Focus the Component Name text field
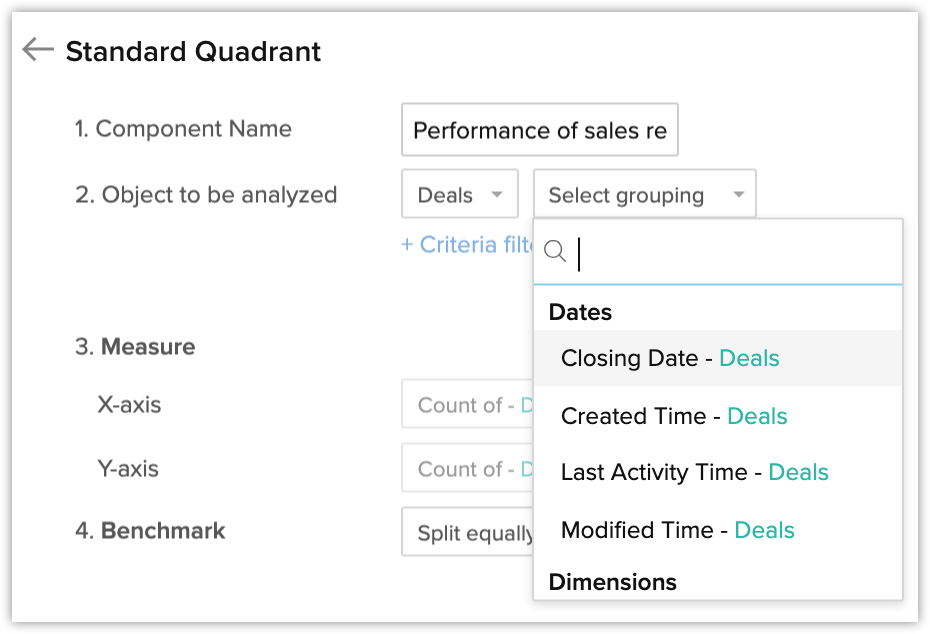 pyautogui.click(x=539, y=130)
